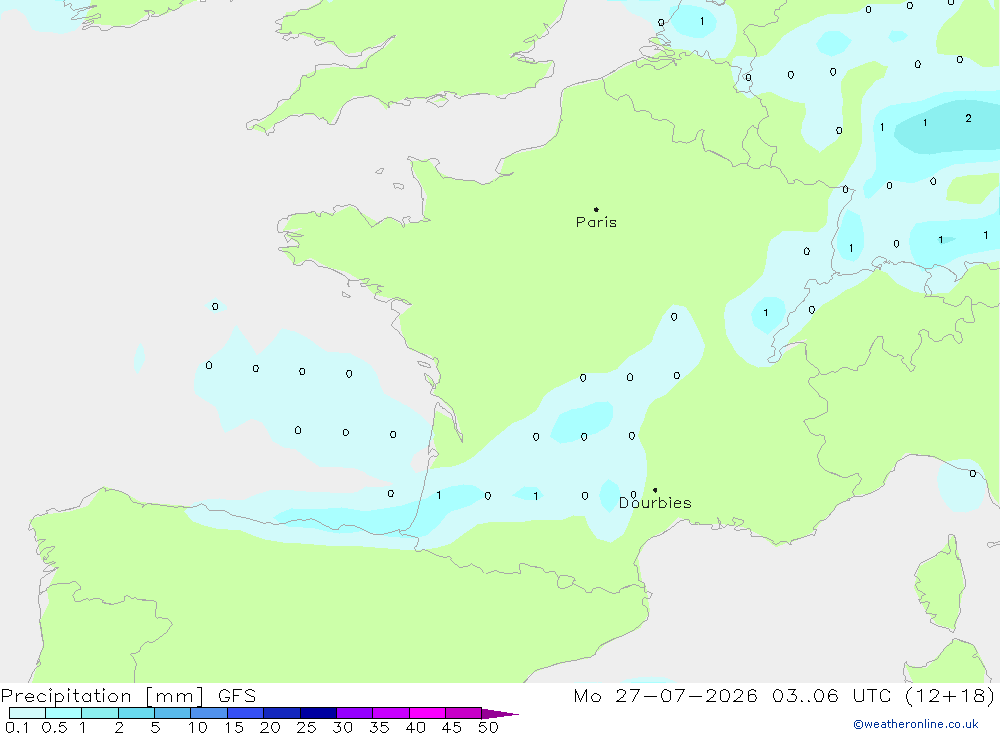This screenshot has width=1000, height=733.
Task: Click the Dourbies city label
Action: 655,503
